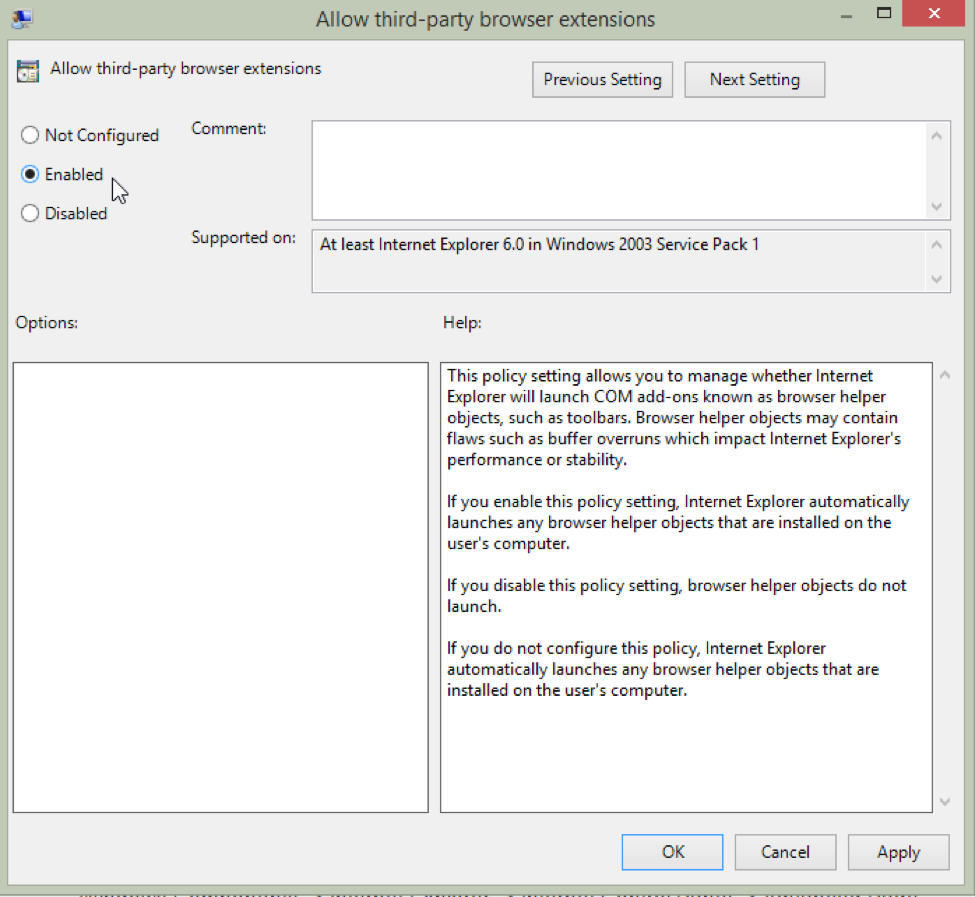Minimize the policy settings window

click(845, 13)
